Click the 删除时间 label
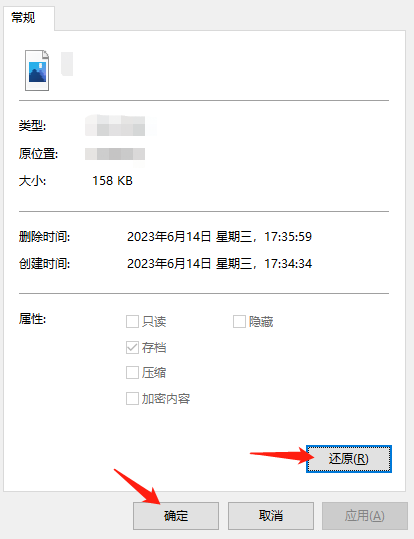414x539 pixels. pyautogui.click(x=44, y=237)
